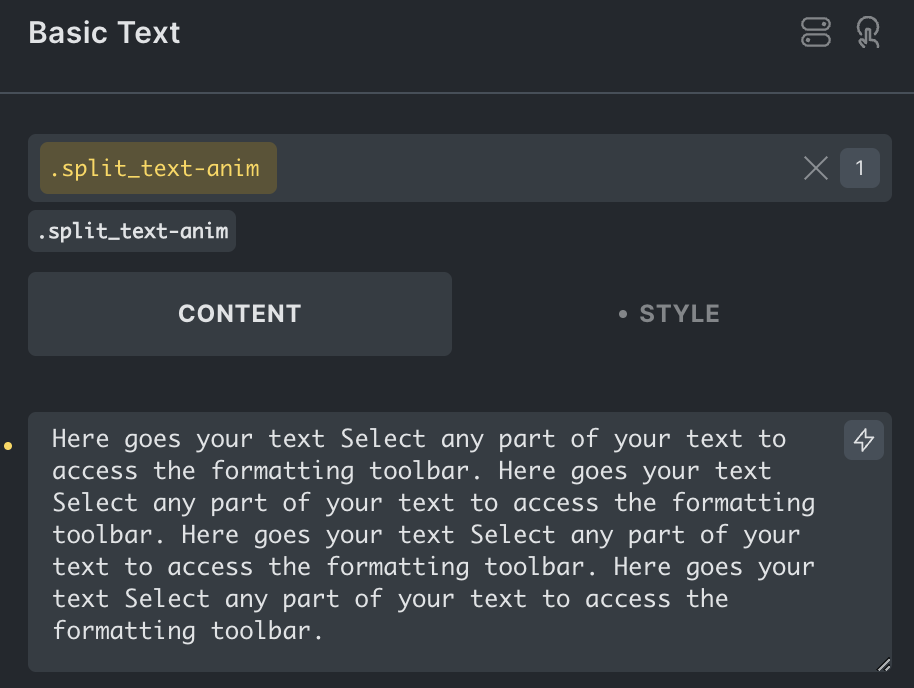The height and width of the screenshot is (688, 914).
Task: Click the dot indicator before STYLE
Action: pyautogui.click(x=623, y=314)
